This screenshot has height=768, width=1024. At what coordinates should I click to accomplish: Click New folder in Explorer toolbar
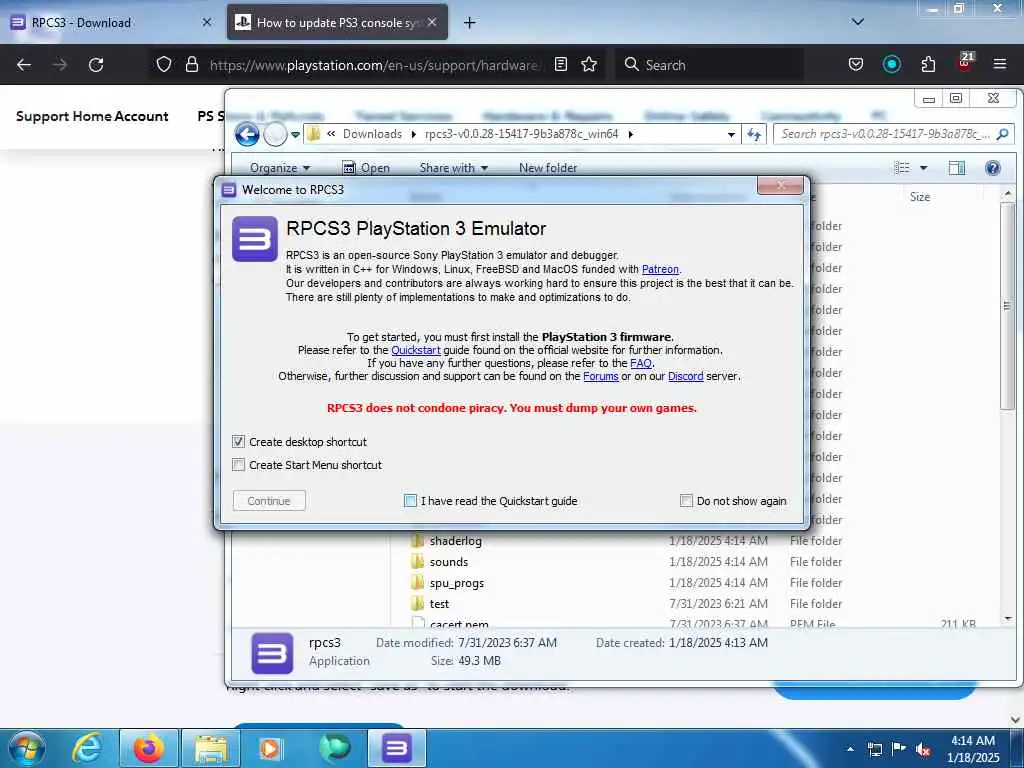(x=548, y=168)
